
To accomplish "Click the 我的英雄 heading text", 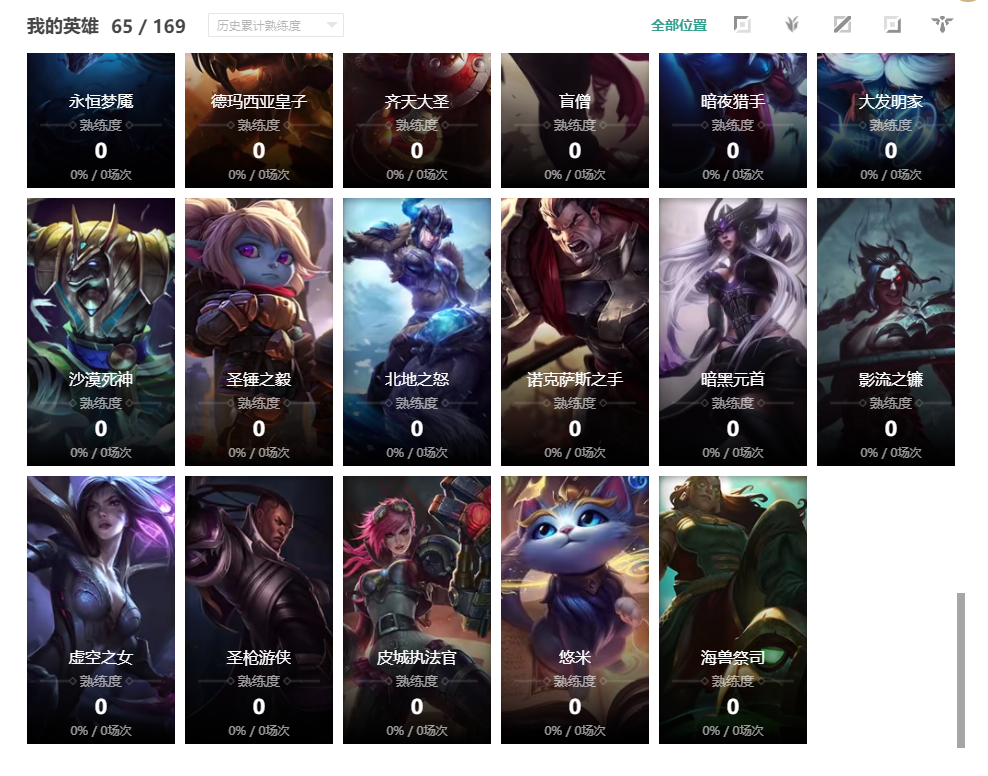I will [62, 26].
